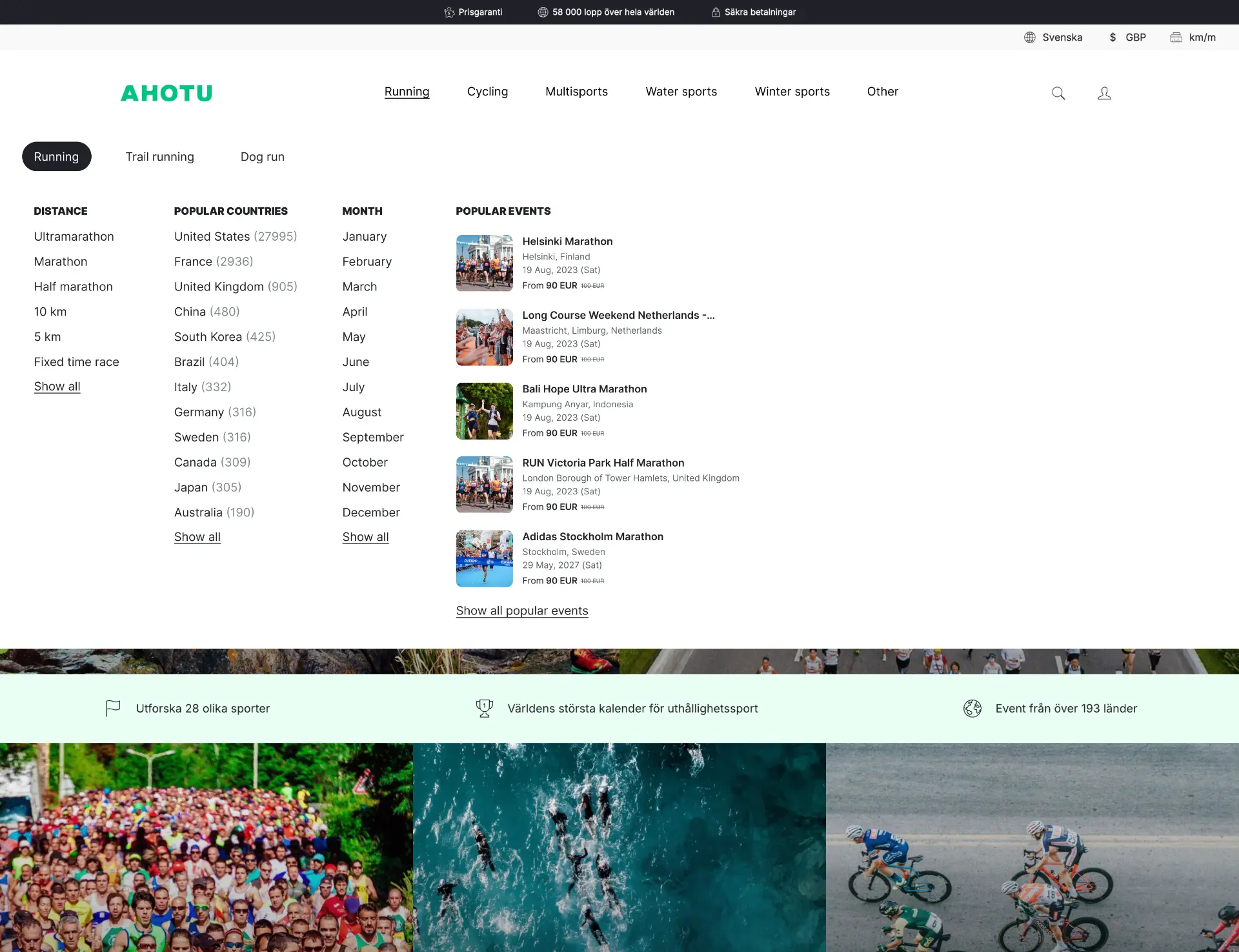Click the flag icon beside Utforska 28 sporter
The image size is (1239, 952).
[113, 708]
